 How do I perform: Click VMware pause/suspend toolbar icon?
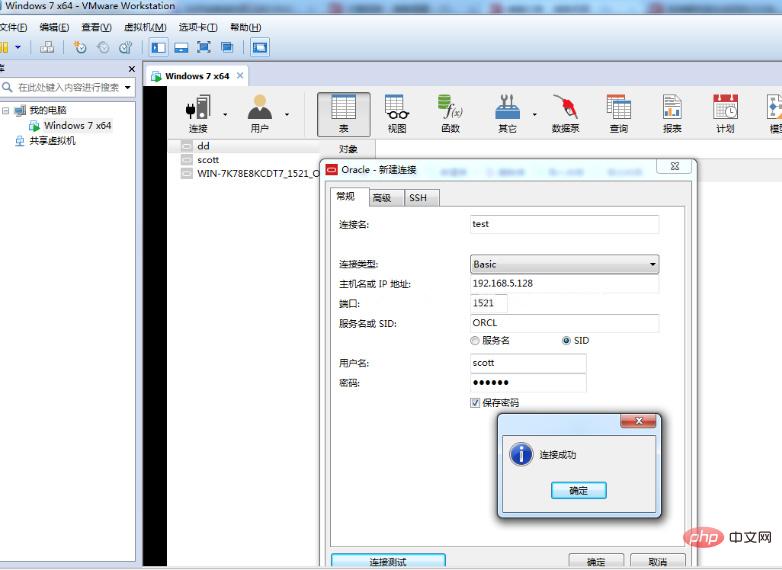click(x=4, y=47)
